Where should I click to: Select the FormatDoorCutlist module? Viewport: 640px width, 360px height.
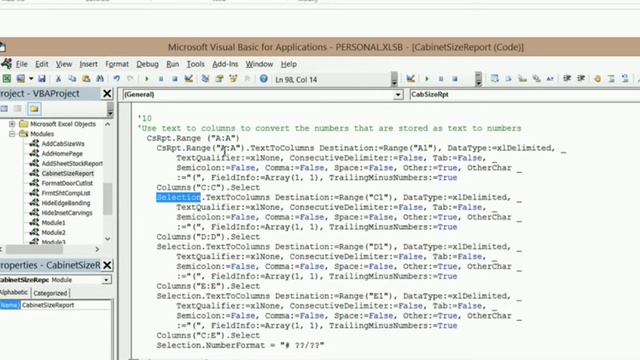(67, 183)
